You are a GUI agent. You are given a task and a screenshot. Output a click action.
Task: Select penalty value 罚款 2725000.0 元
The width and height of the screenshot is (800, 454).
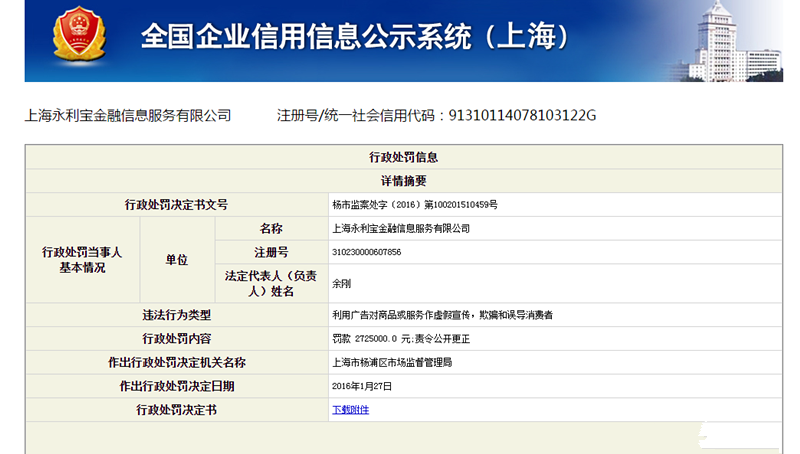coord(371,339)
